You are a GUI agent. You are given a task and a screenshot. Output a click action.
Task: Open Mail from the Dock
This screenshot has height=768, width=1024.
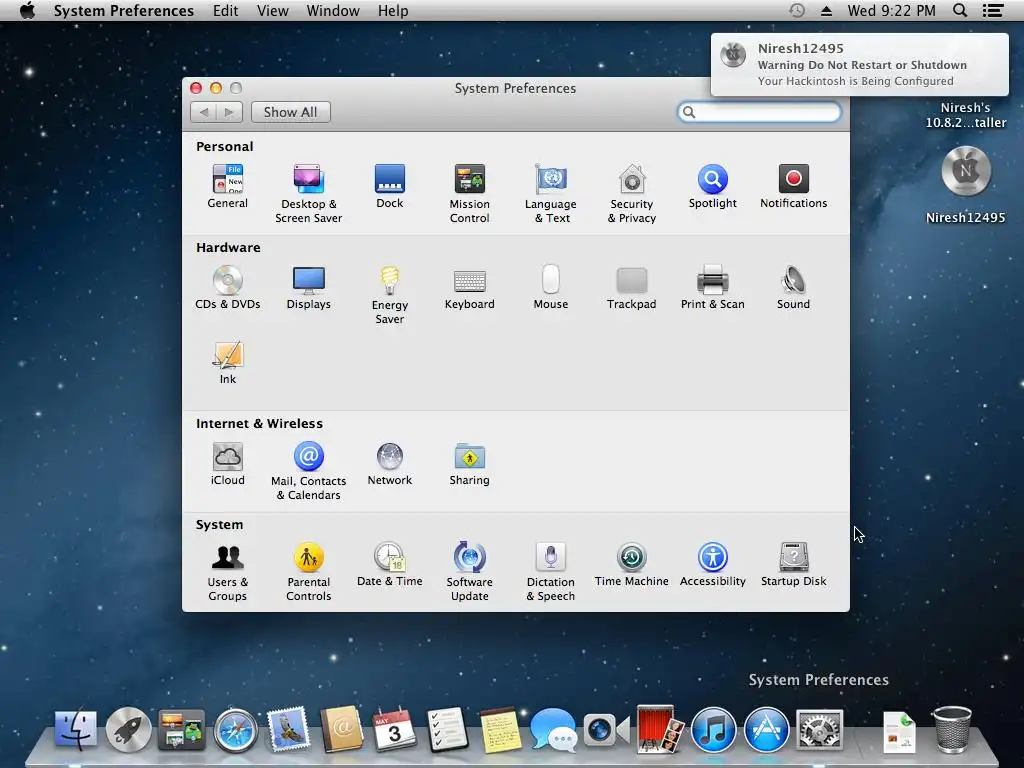[x=288, y=729]
